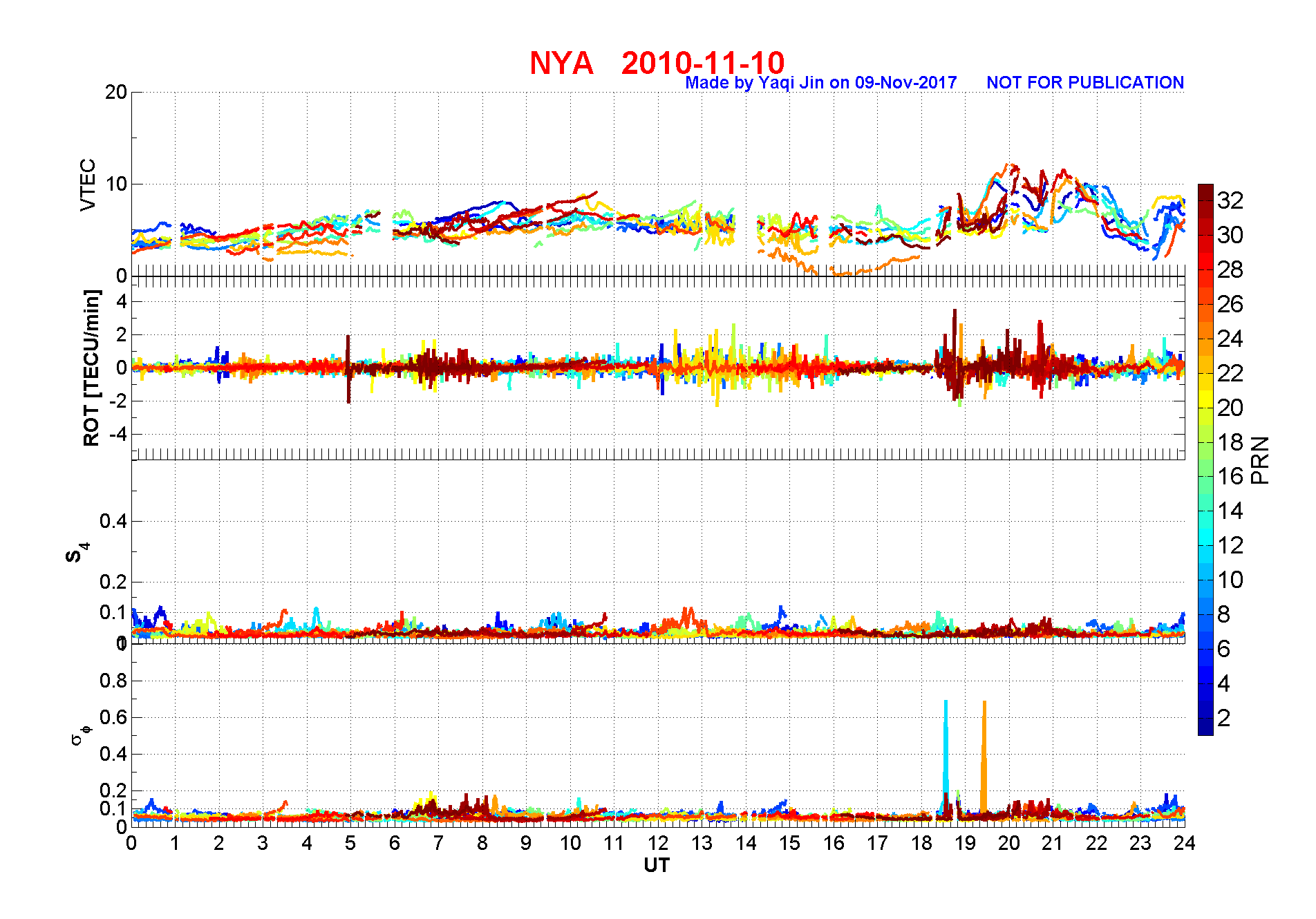Click the '15' tick on UT axis

click(789, 843)
